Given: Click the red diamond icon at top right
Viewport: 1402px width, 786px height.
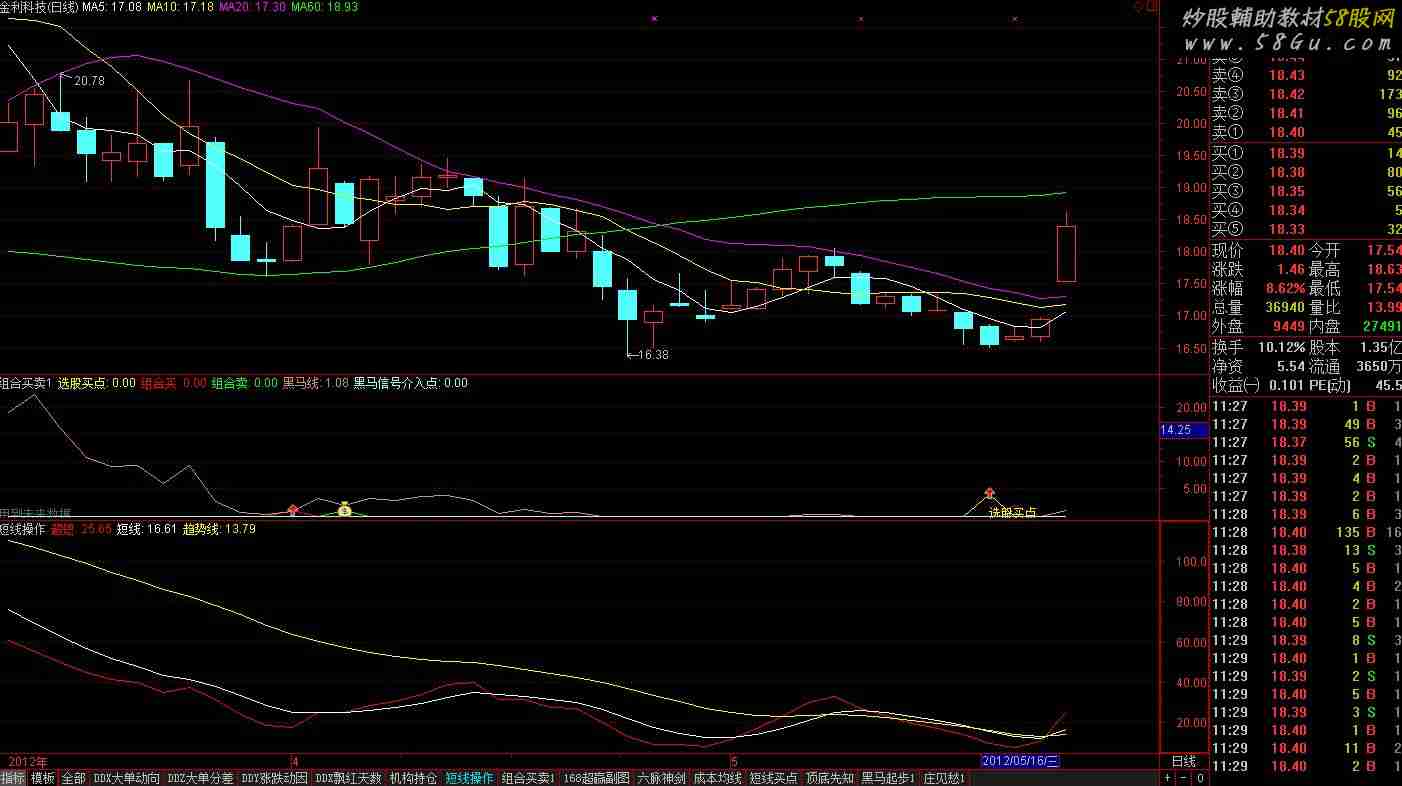Looking at the screenshot, I should point(1139,7).
